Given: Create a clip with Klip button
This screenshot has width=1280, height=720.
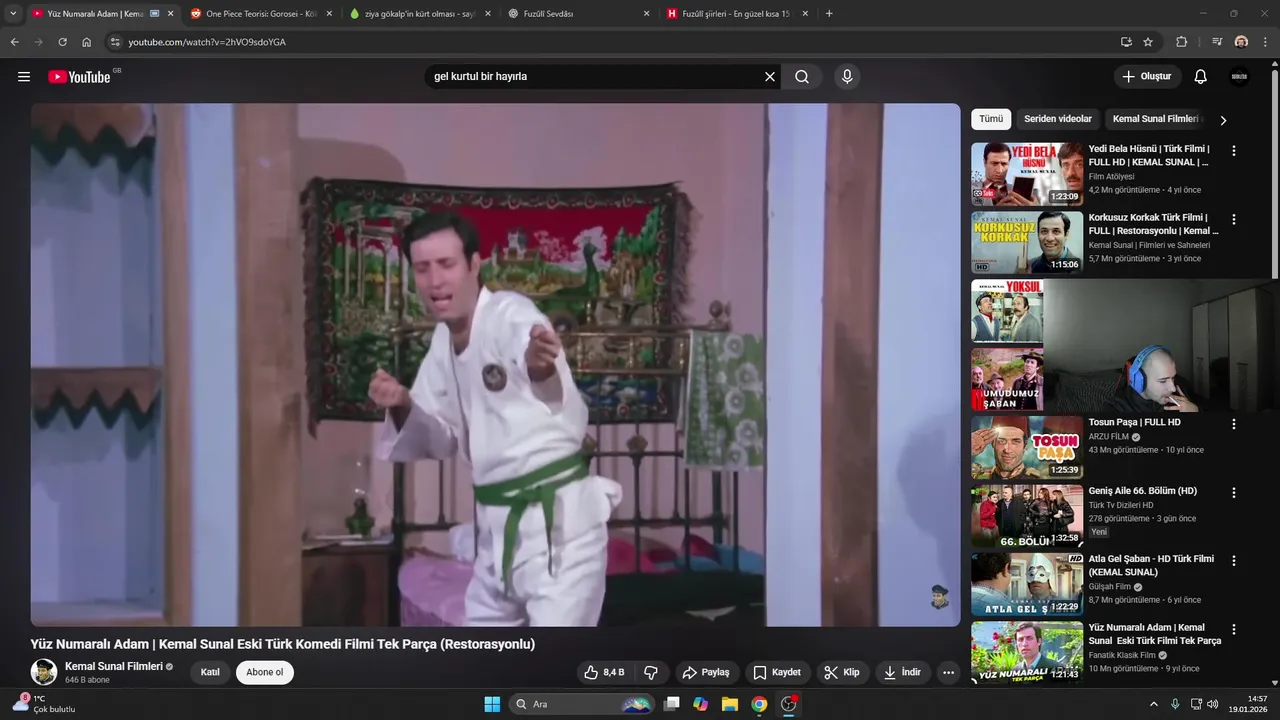Looking at the screenshot, I should pyautogui.click(x=842, y=672).
